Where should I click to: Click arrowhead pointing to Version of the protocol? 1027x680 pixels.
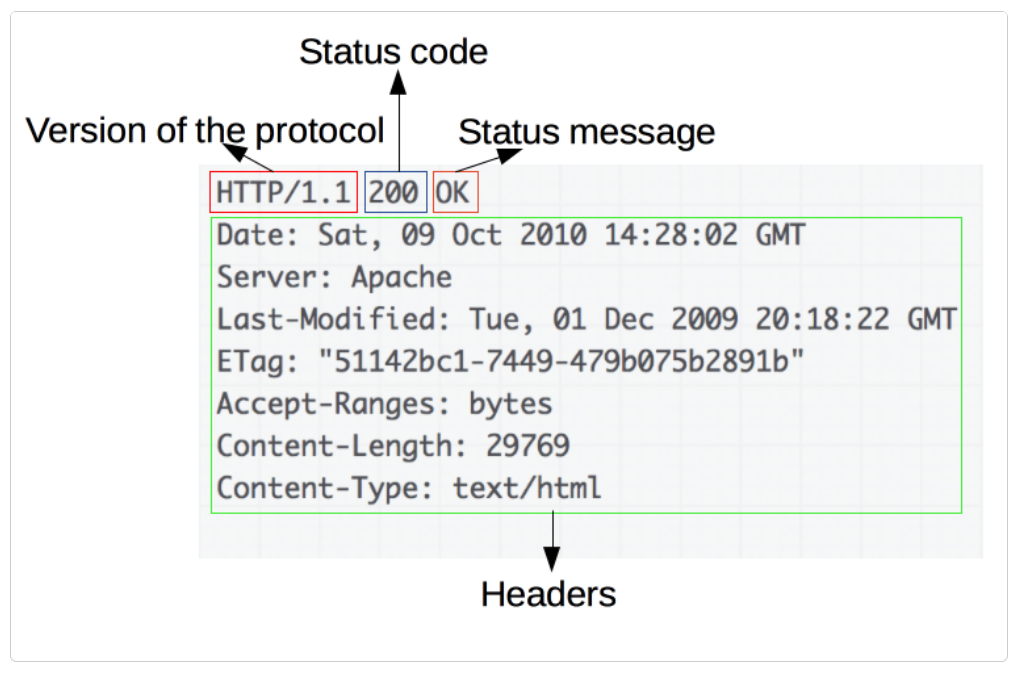(x=235, y=152)
